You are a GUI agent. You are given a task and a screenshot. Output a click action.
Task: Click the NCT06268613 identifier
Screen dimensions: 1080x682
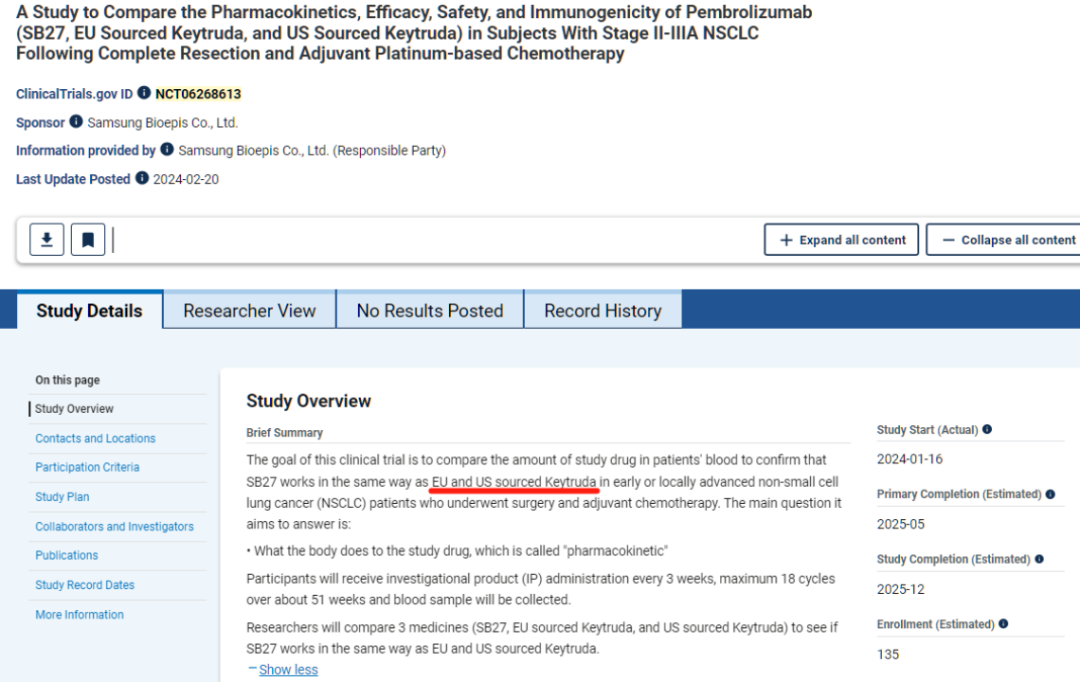coord(198,94)
